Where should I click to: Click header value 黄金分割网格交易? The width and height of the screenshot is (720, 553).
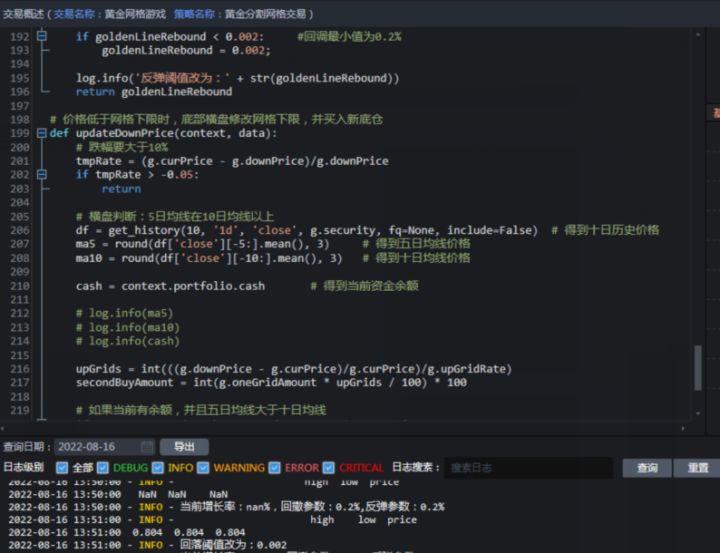265,14
